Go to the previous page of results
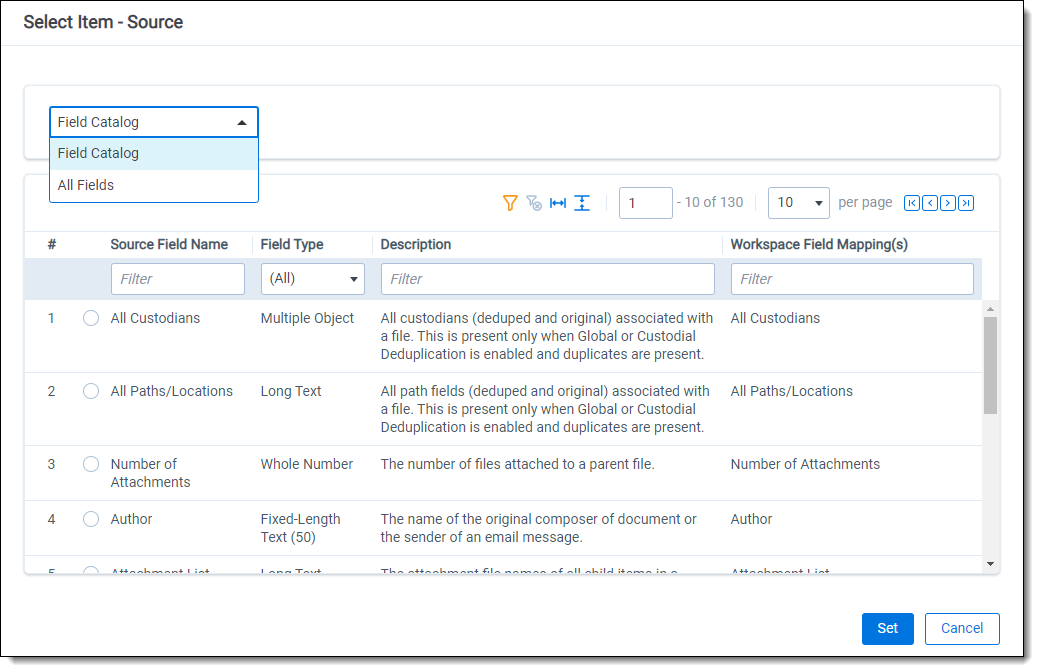Image resolution: width=1039 pixels, height=672 pixels. click(x=929, y=203)
